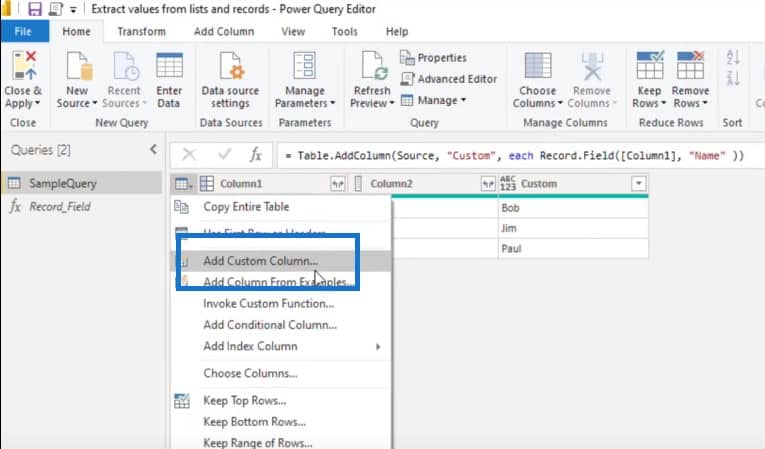Click the Refresh Preview icon

pyautogui.click(x=373, y=65)
